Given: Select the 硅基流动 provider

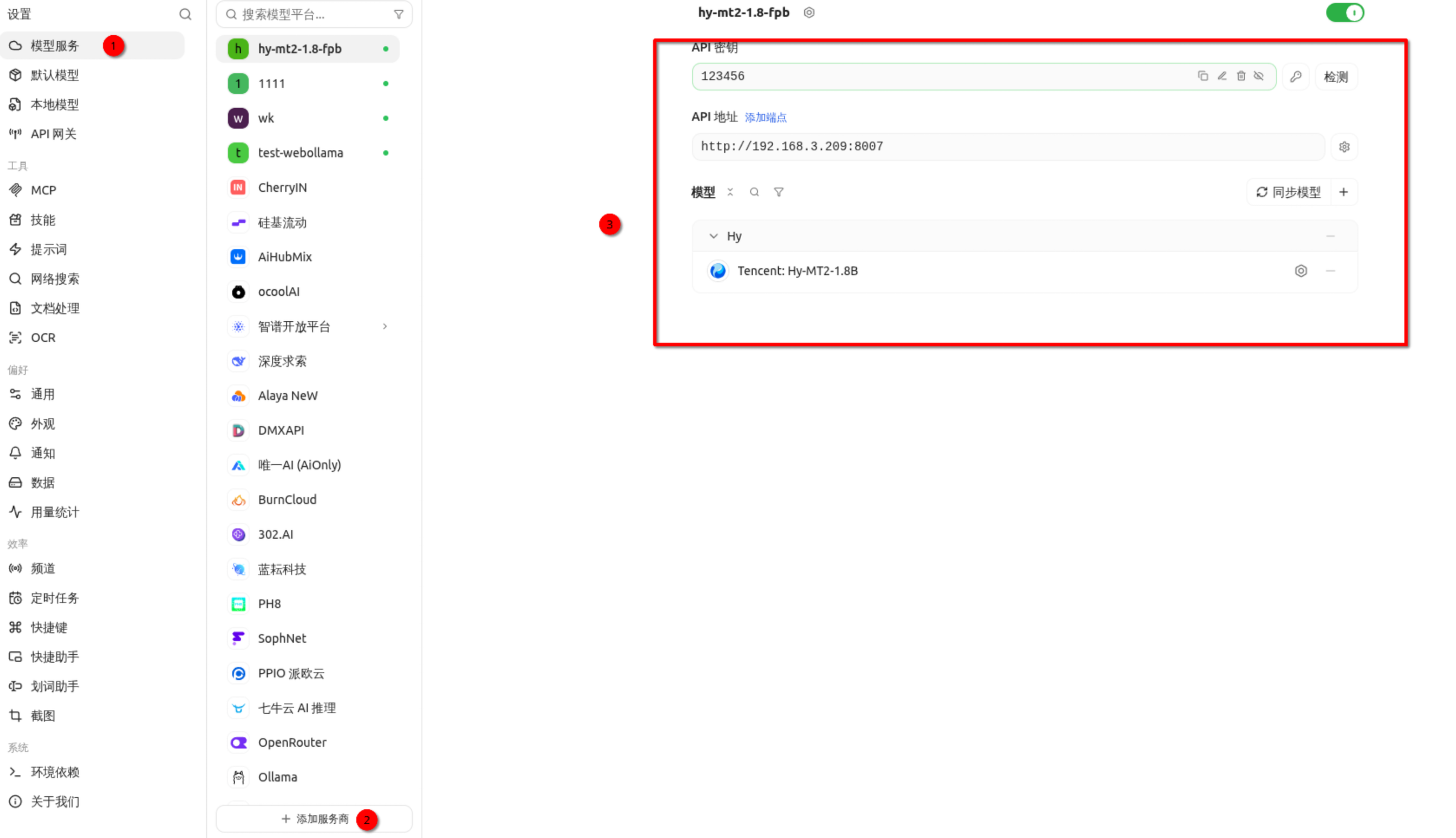Looking at the screenshot, I should 308,223.
